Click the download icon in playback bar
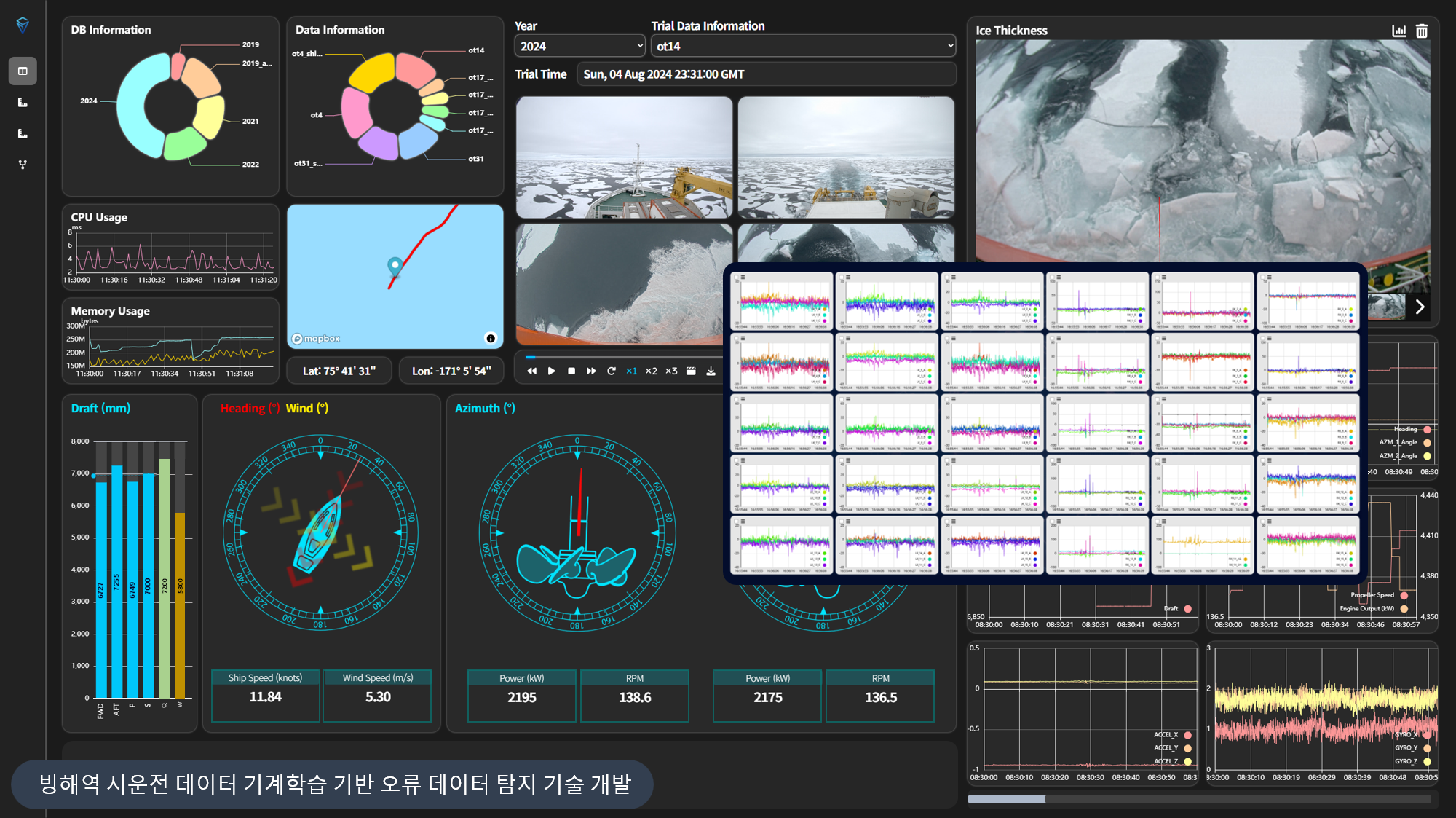The height and width of the screenshot is (818, 1456). pos(711,371)
